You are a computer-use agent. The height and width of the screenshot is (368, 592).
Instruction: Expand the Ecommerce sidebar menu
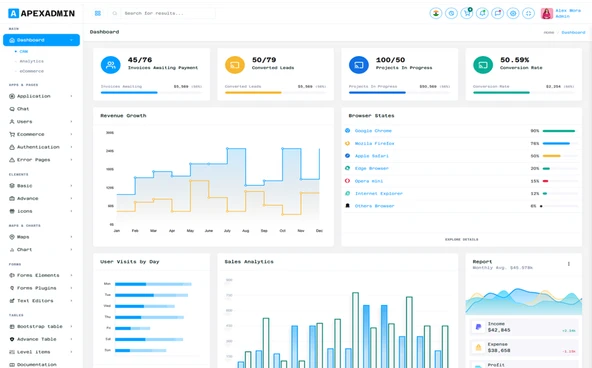[42, 134]
